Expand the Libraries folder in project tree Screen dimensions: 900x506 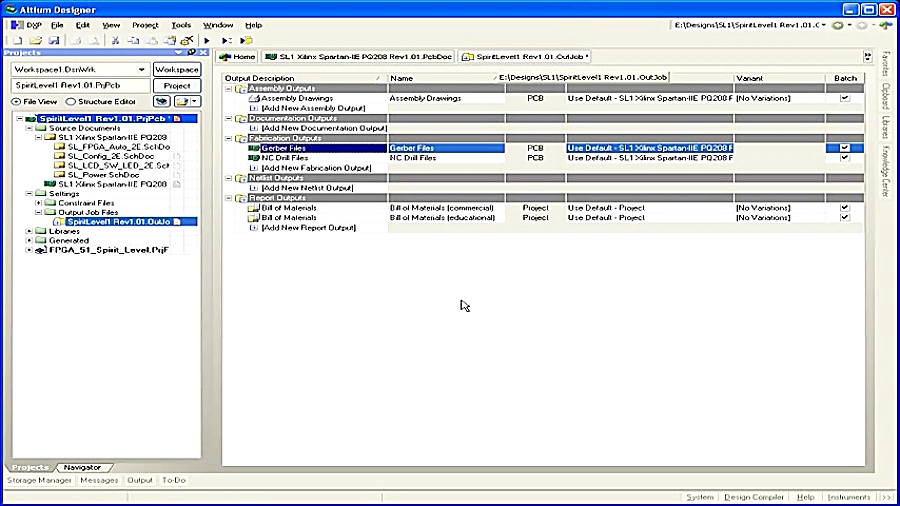pos(29,231)
